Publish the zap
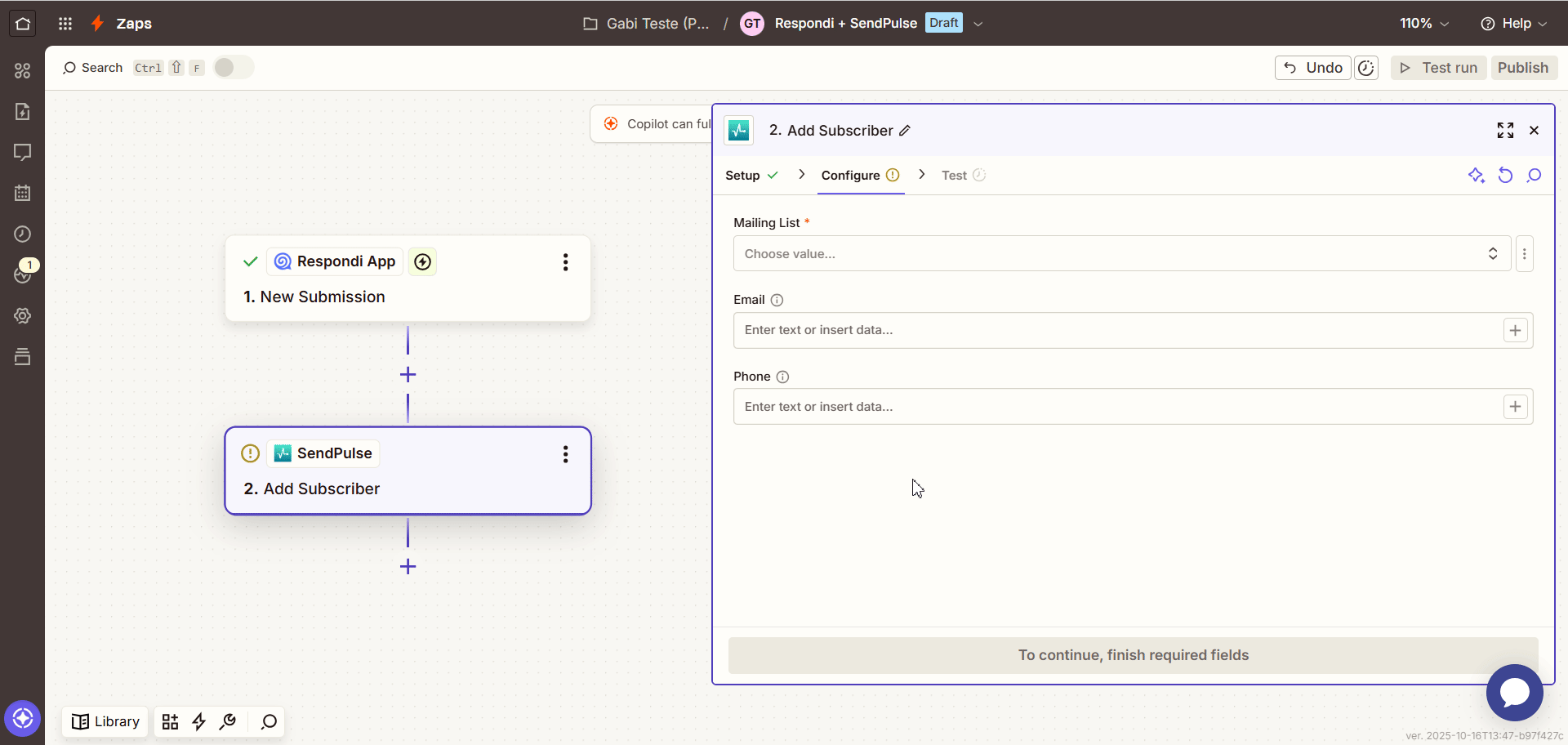This screenshot has height=745, width=1568. pyautogui.click(x=1523, y=68)
